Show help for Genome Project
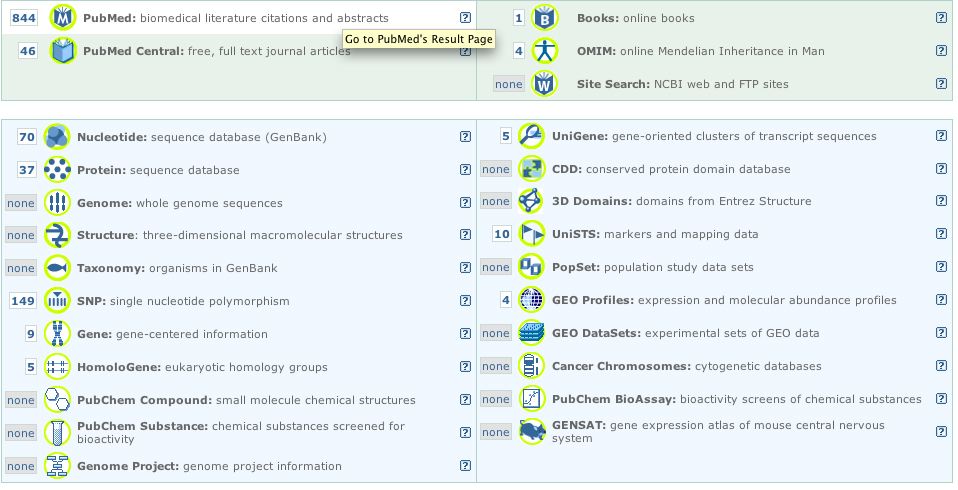The height and width of the screenshot is (490, 958). pyautogui.click(x=466, y=466)
